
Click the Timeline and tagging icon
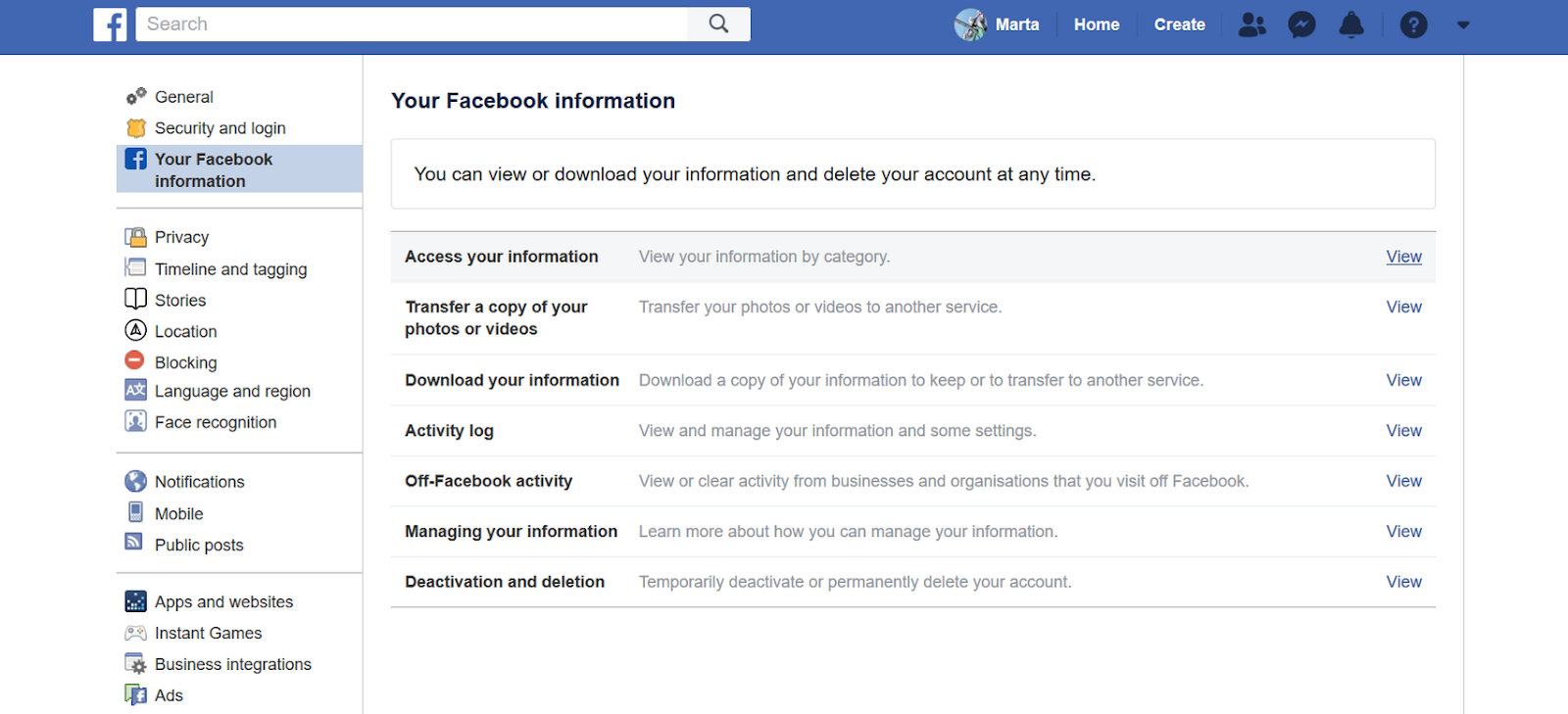click(135, 267)
